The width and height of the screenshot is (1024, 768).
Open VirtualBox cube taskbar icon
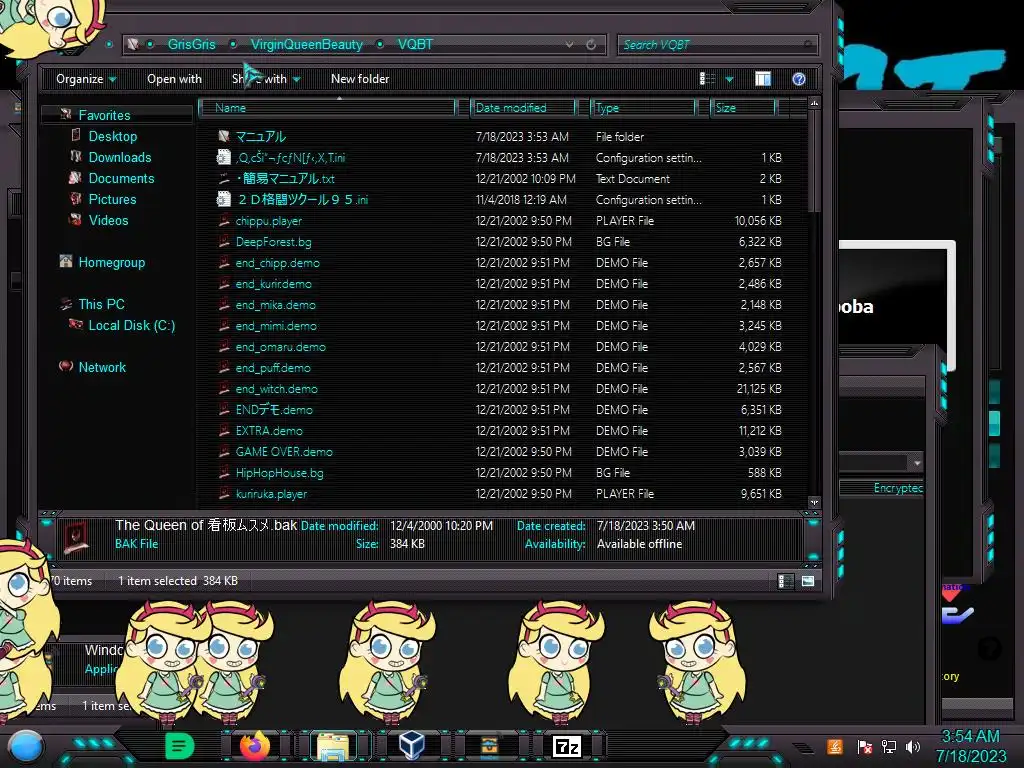(x=411, y=746)
